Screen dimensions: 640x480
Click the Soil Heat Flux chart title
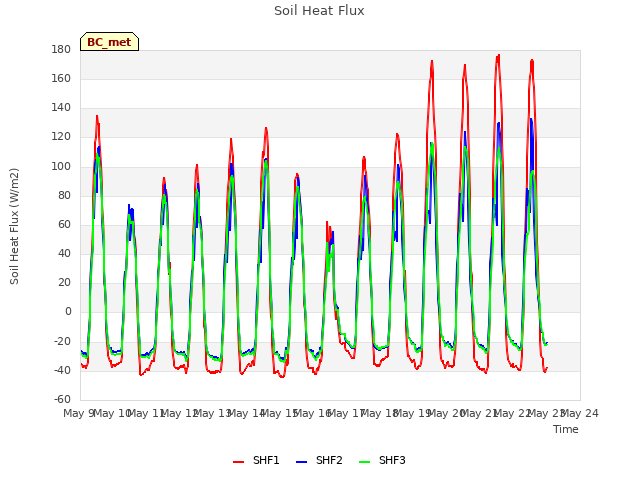point(319,11)
